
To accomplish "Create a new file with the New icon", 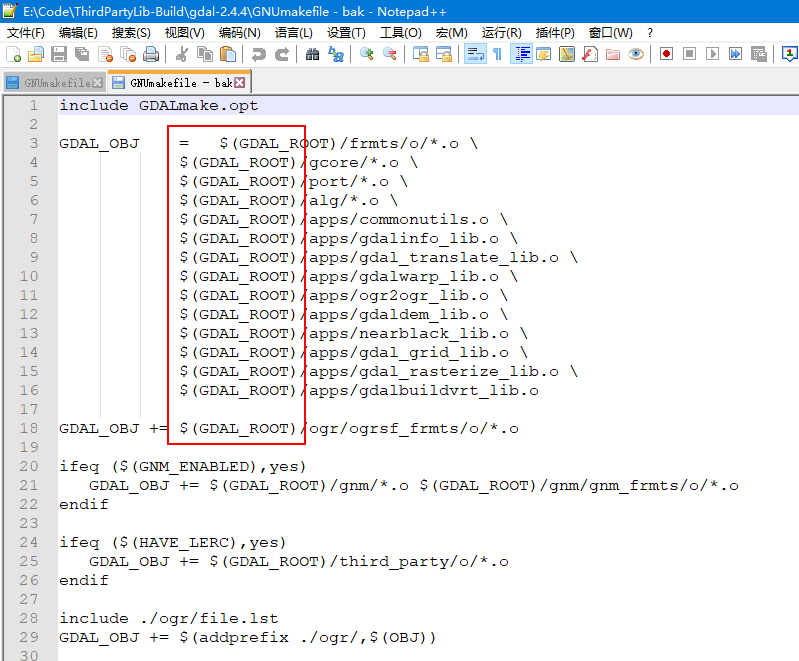I will point(13,54).
